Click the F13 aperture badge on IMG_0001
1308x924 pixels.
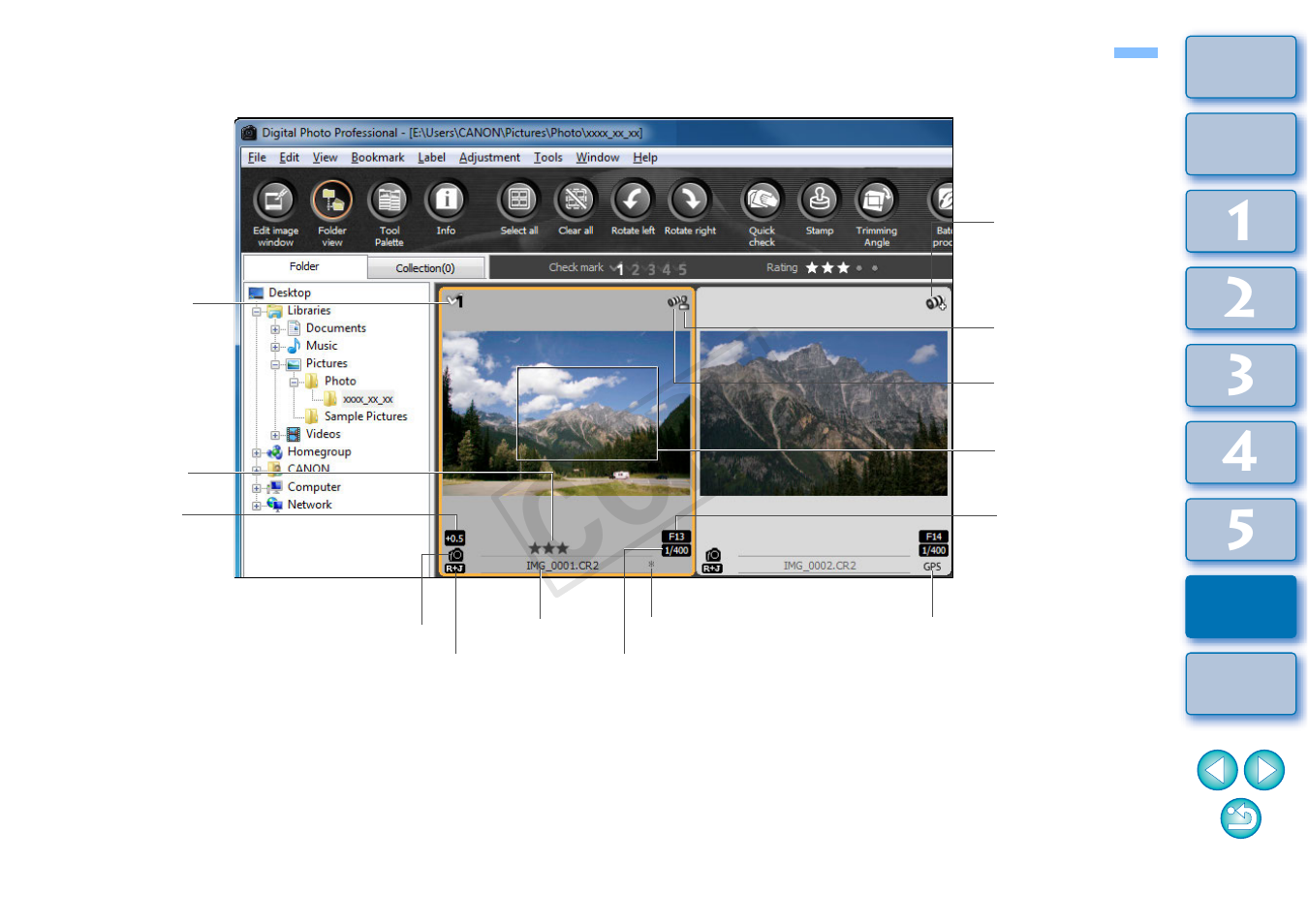tap(676, 537)
